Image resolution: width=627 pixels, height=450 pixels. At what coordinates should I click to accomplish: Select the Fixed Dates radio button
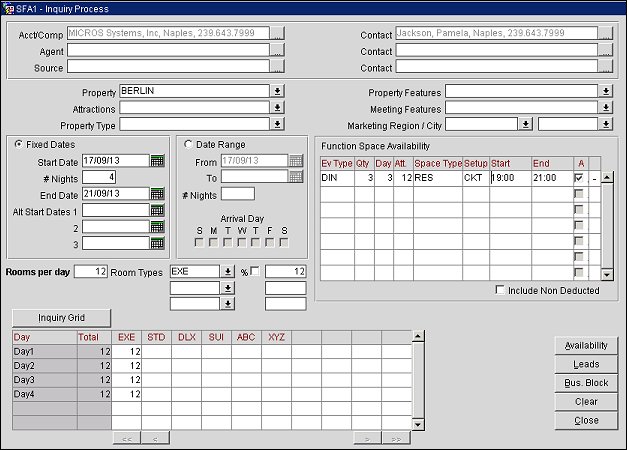pyautogui.click(x=20, y=144)
